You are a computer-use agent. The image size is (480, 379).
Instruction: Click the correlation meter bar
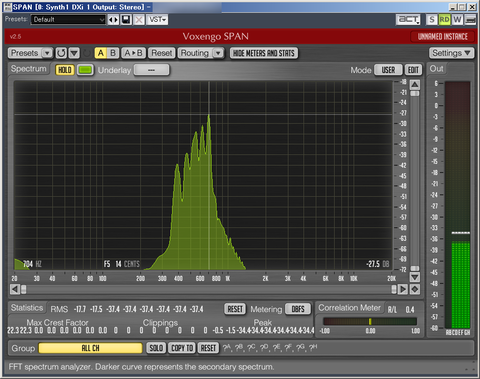tap(370, 321)
